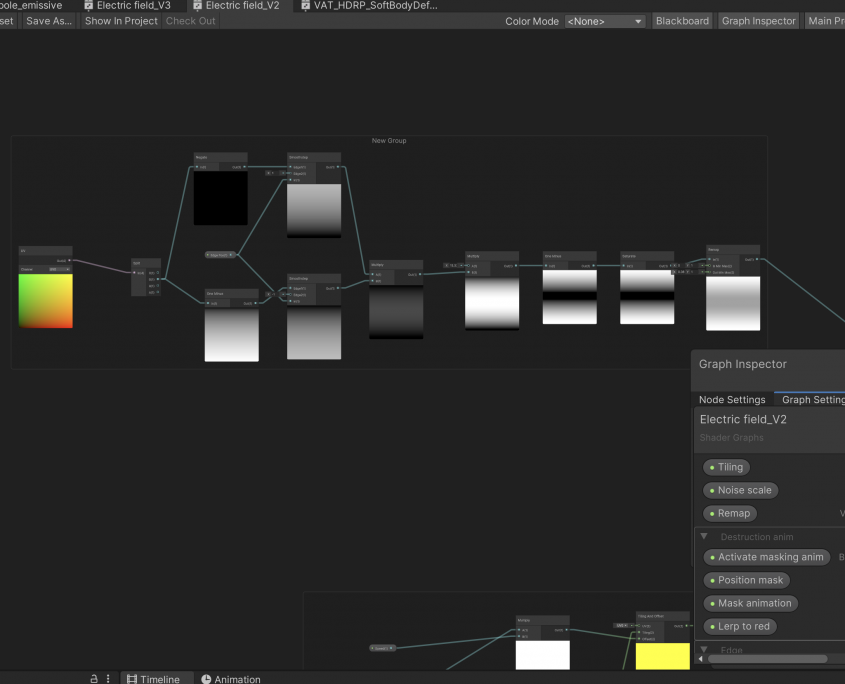Click the scrollbar left arrow in Blackboard
845x684 pixels.
click(701, 658)
